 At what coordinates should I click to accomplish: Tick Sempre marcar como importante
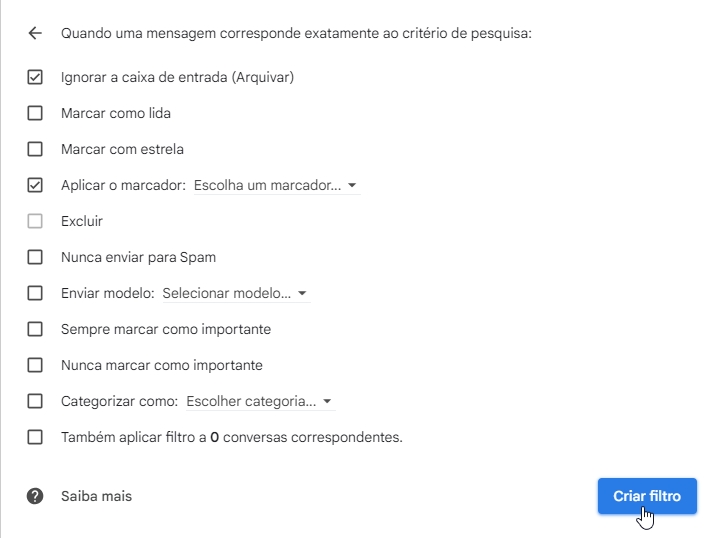pyautogui.click(x=35, y=329)
